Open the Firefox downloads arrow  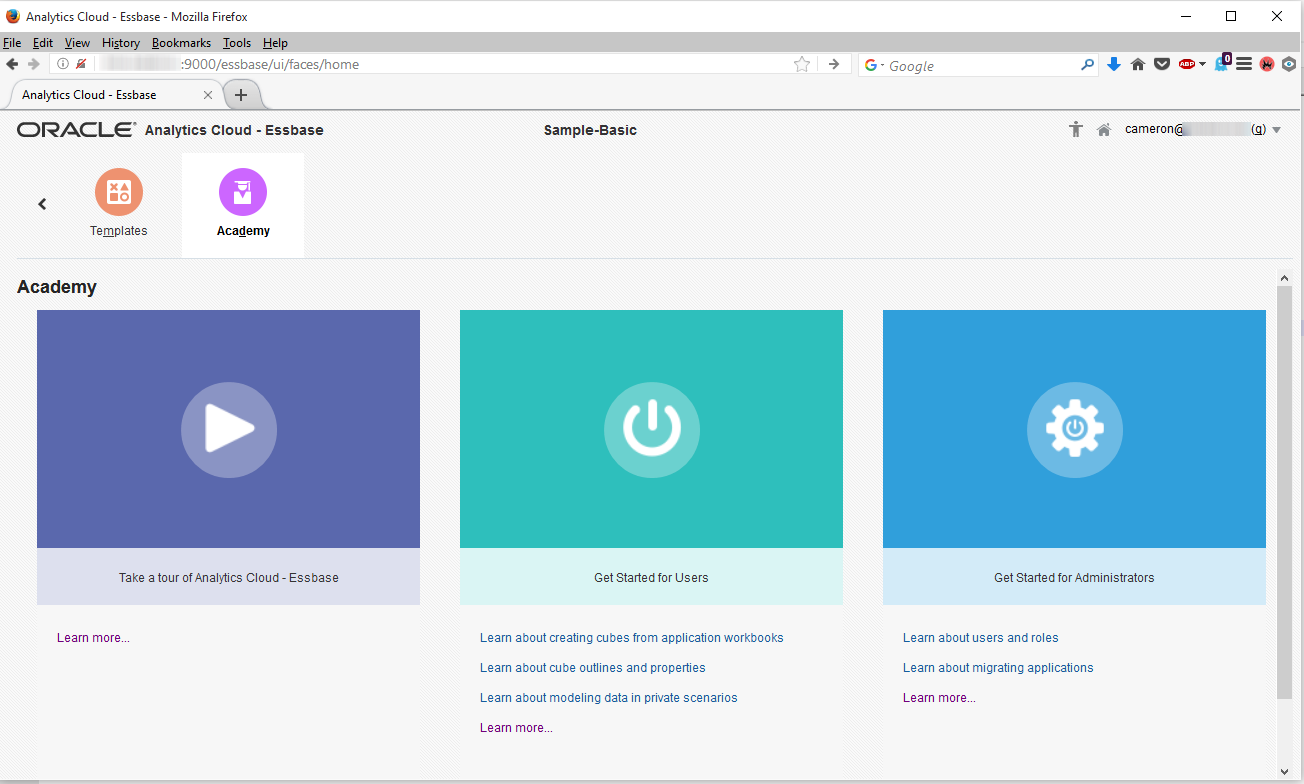click(1114, 64)
